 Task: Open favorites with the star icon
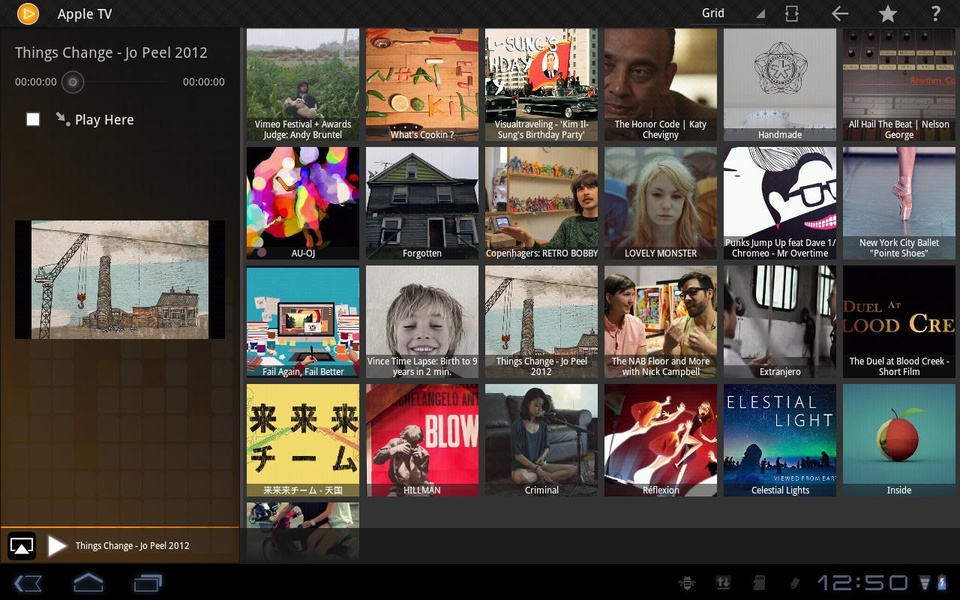[888, 13]
